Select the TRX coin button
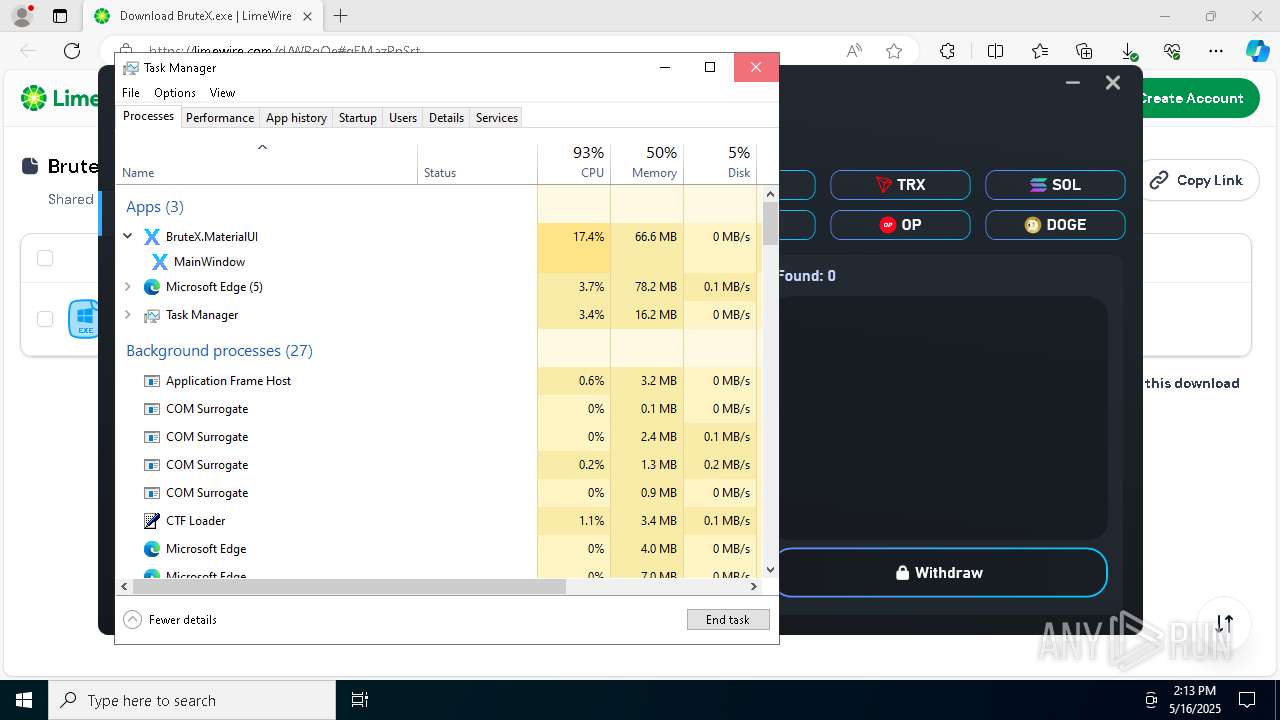Screen dimensions: 1280x720 900,185
